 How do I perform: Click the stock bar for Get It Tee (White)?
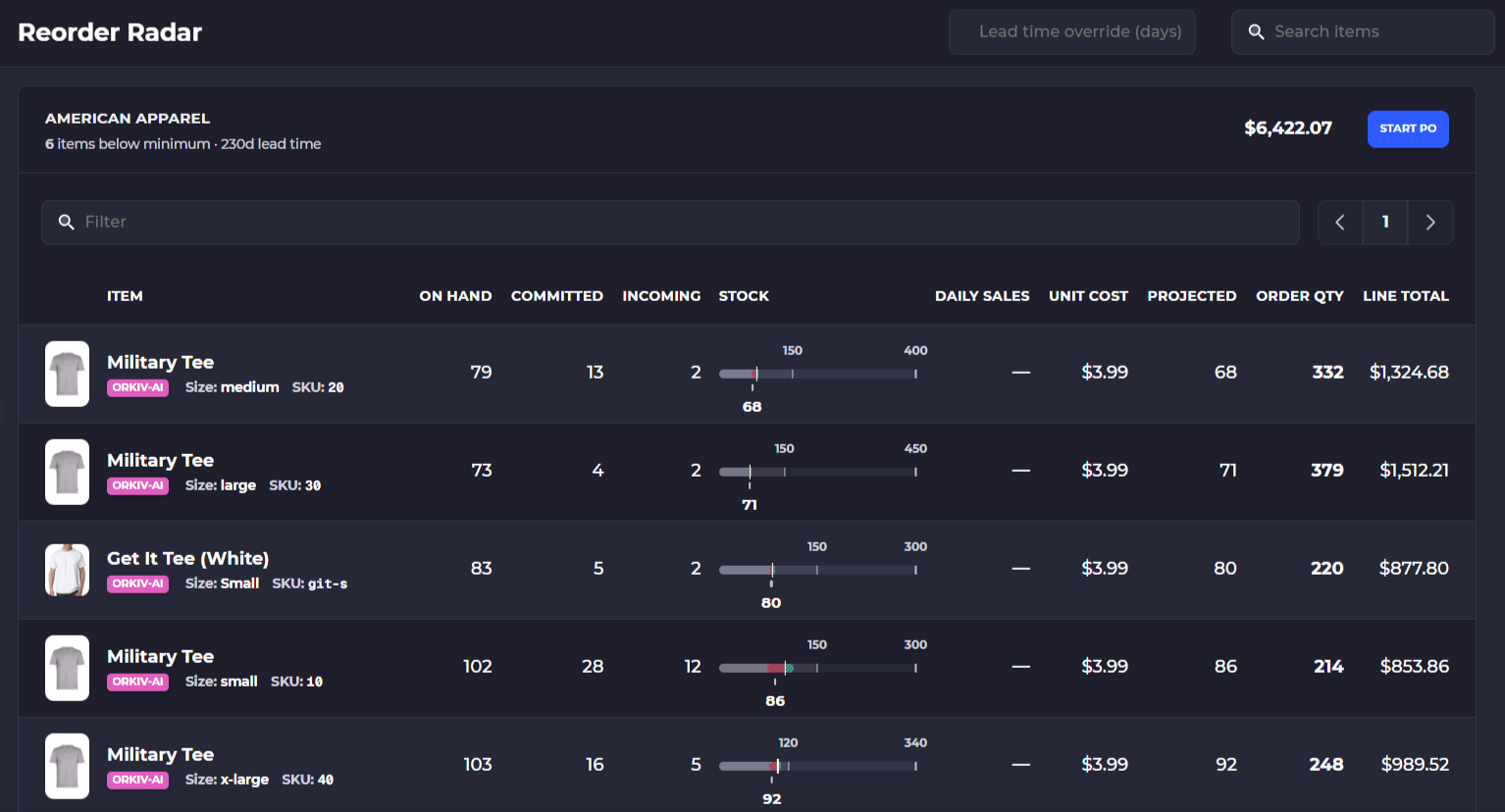817,570
